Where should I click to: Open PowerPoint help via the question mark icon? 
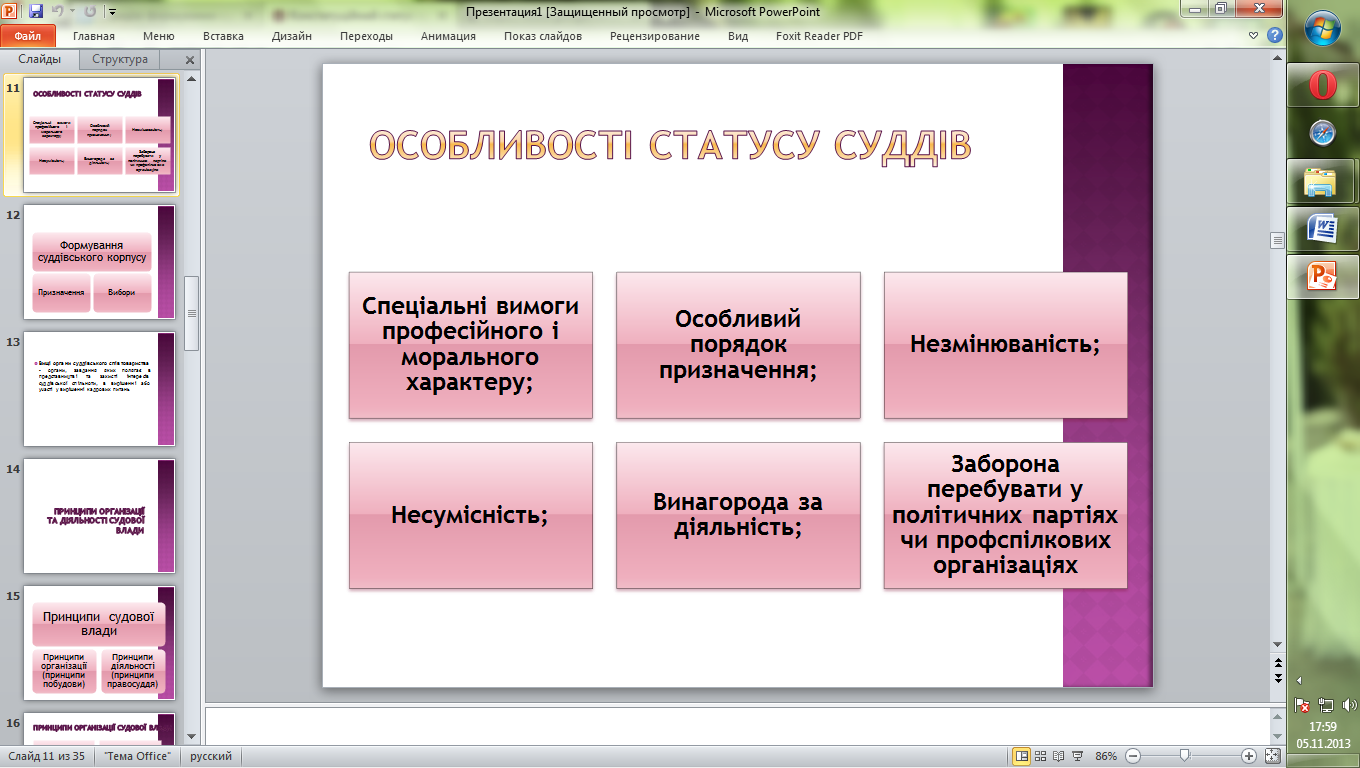1274,35
